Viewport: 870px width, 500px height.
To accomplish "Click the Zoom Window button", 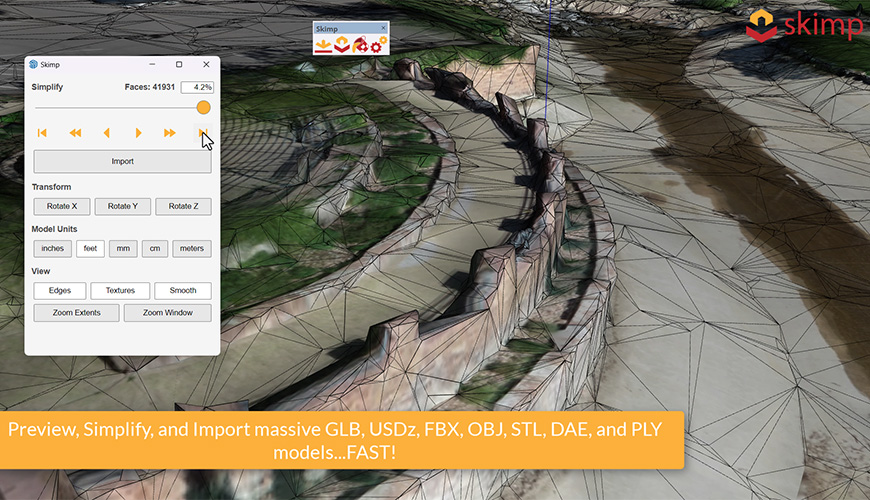I will (167, 313).
